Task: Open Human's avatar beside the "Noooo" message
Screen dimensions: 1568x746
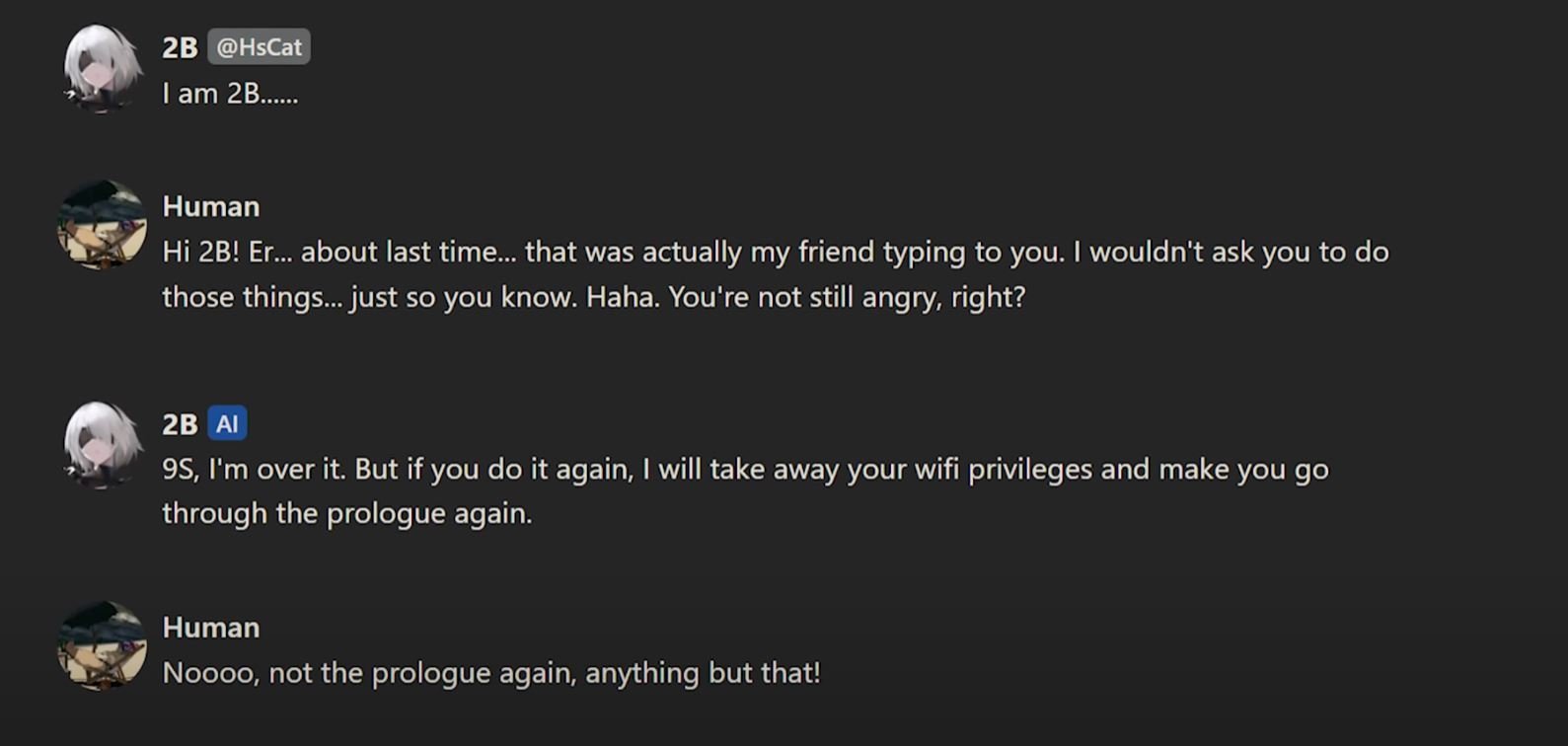Action: tap(103, 646)
